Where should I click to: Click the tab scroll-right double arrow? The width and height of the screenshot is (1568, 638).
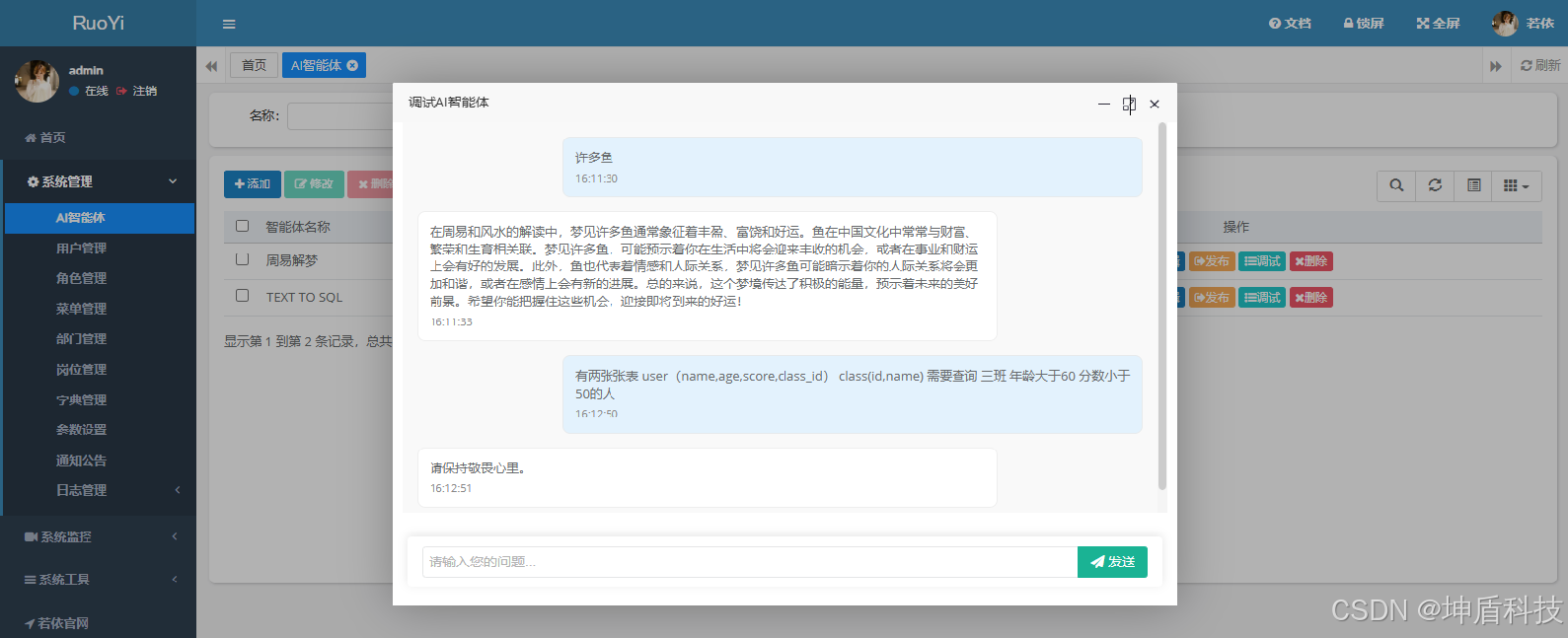[x=1495, y=65]
